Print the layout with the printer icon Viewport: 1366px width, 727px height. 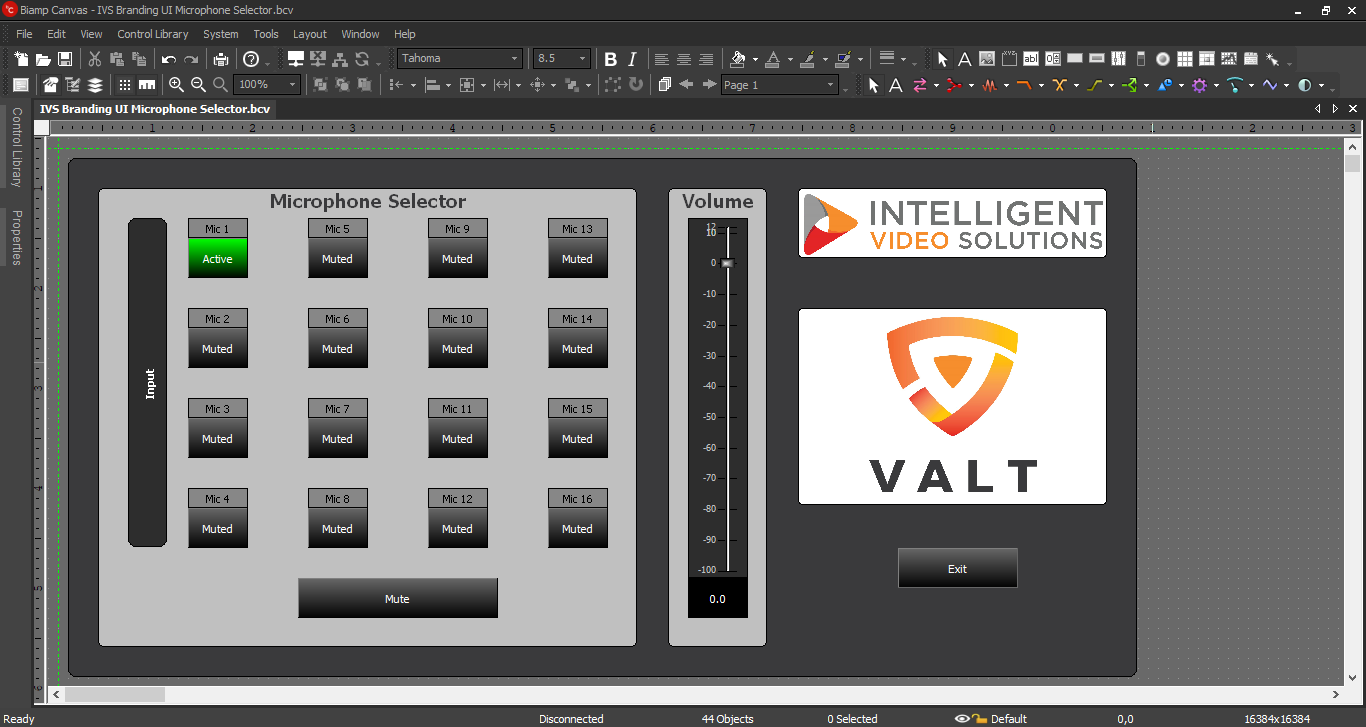[220, 59]
